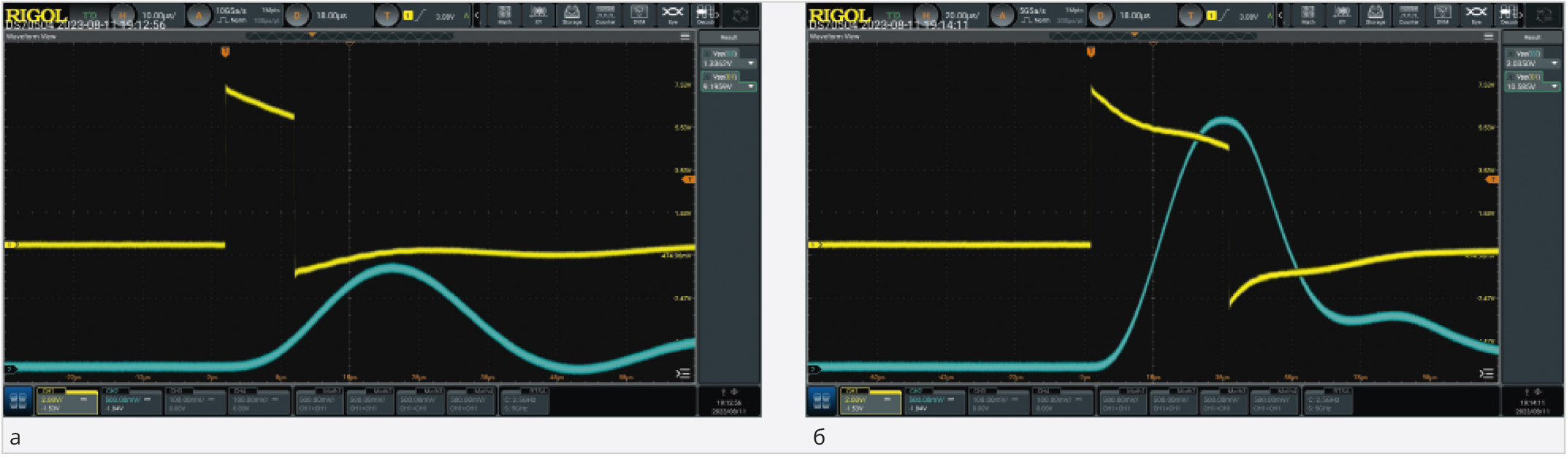Click 5GSa/s sample rate in screenshot б
This screenshot has height=457, width=1568.
point(1032,11)
